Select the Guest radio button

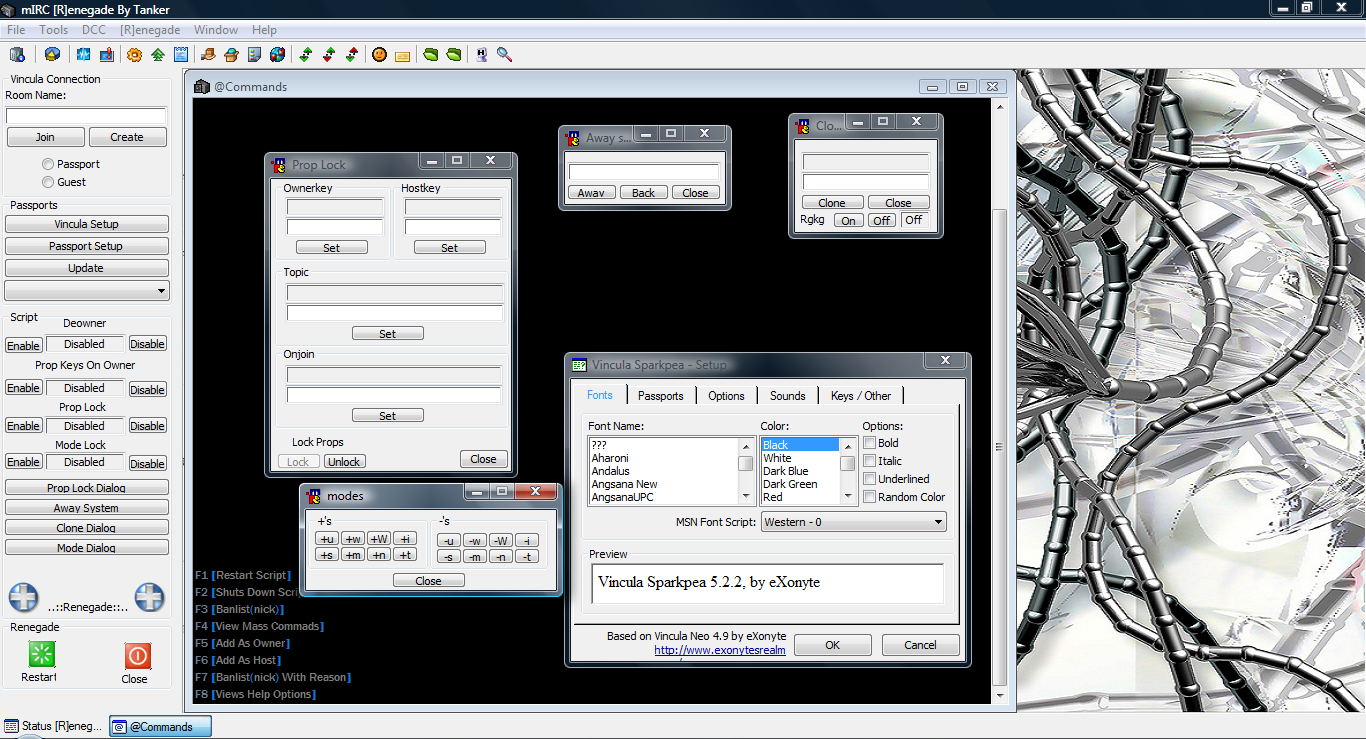pos(48,182)
